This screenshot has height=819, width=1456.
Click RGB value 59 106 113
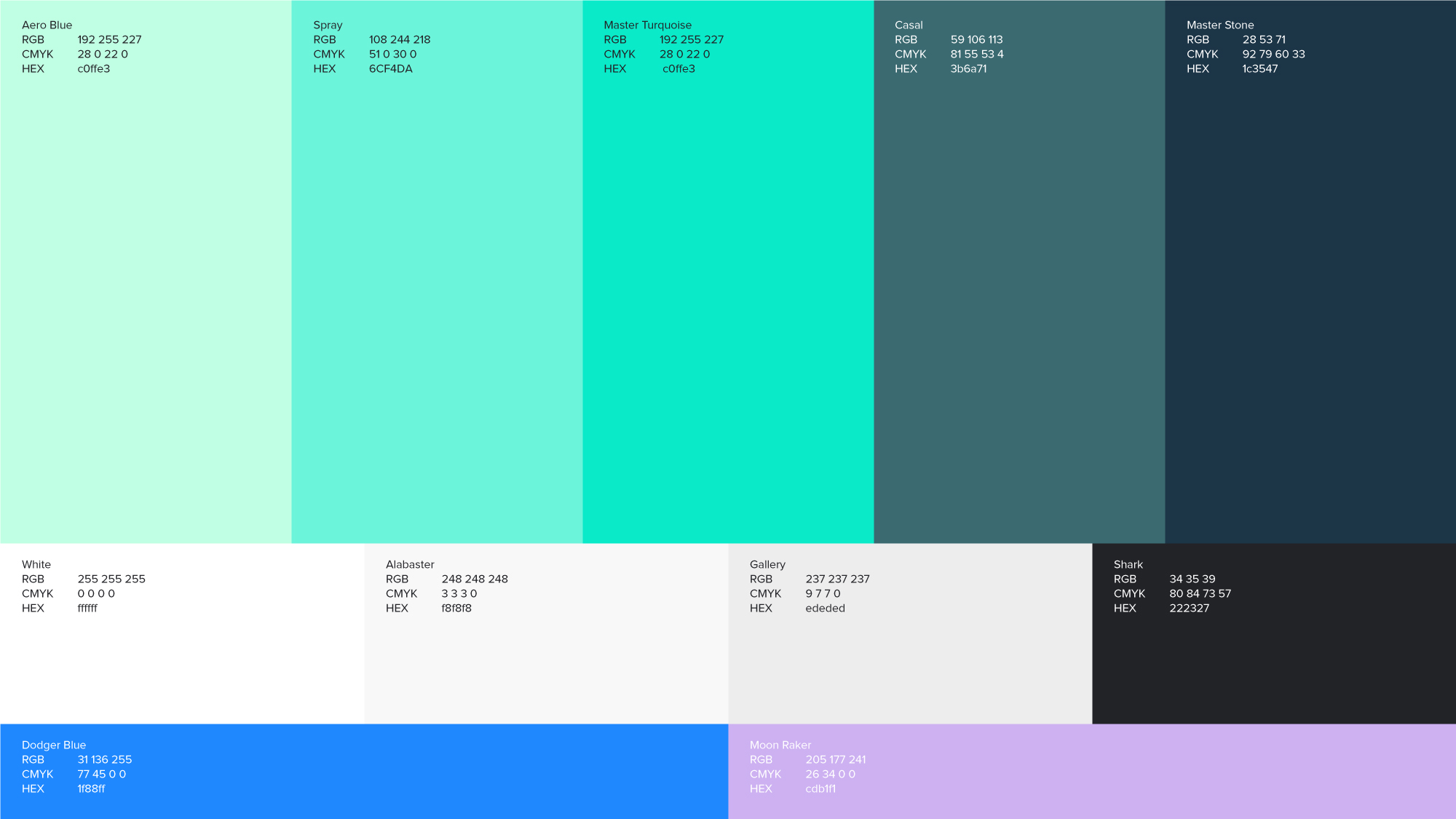976,39
